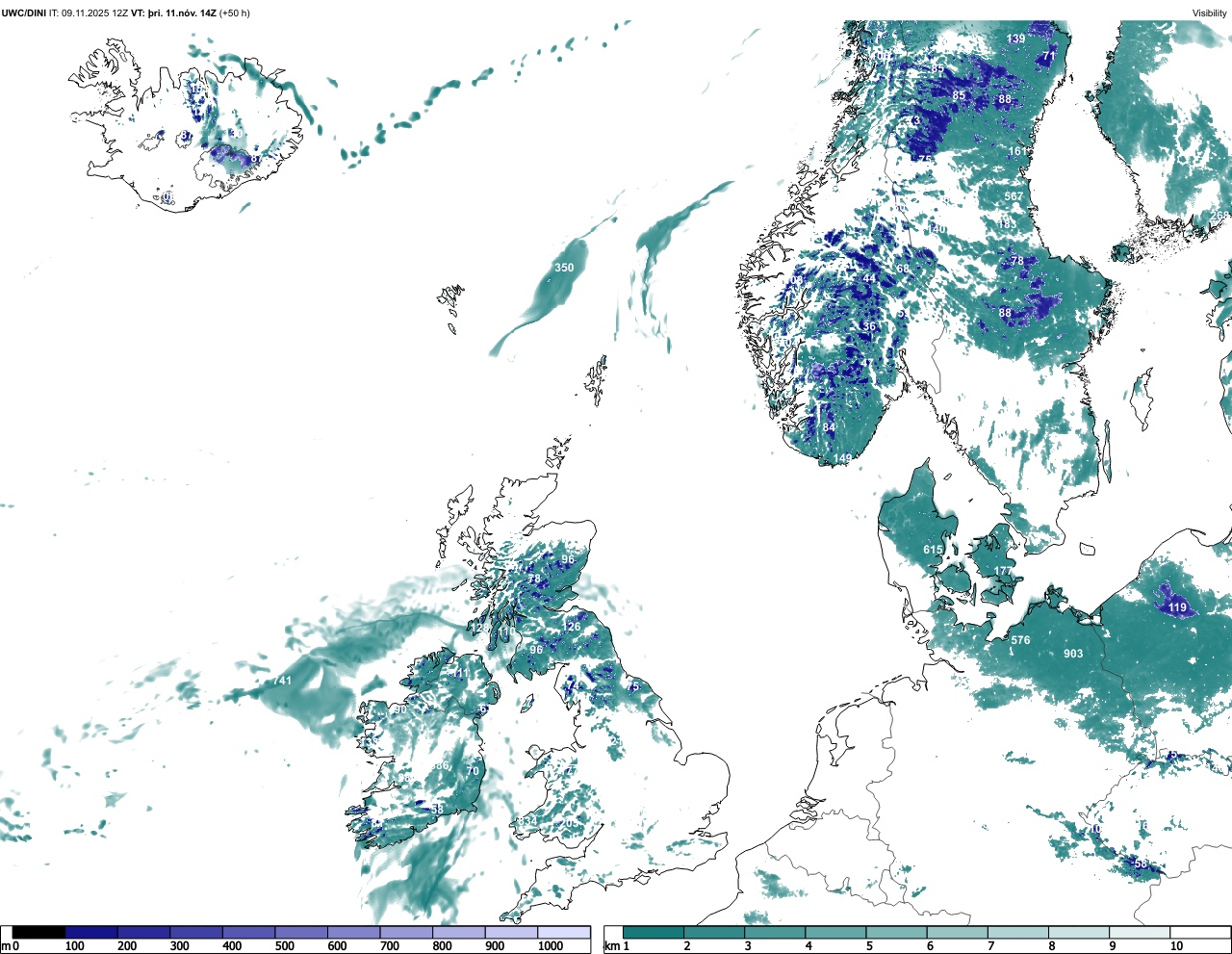Click the 10 tick label on the km legend

tap(1176, 946)
